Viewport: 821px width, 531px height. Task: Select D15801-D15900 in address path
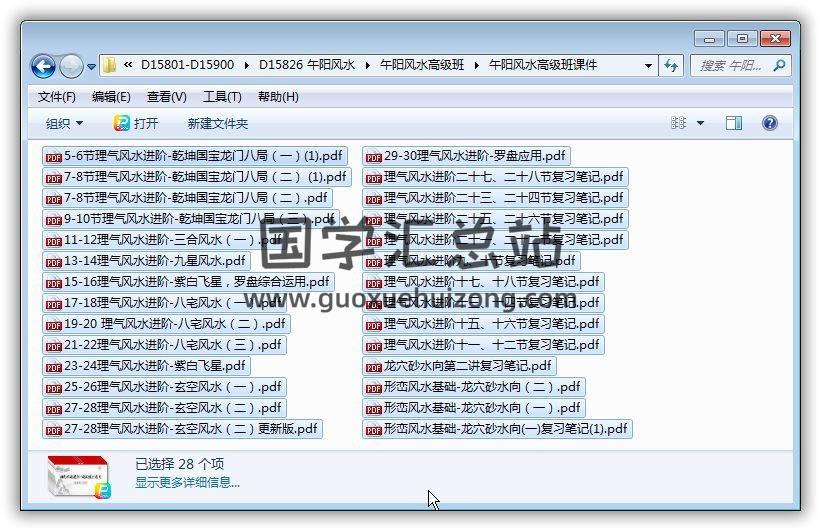pos(187,65)
